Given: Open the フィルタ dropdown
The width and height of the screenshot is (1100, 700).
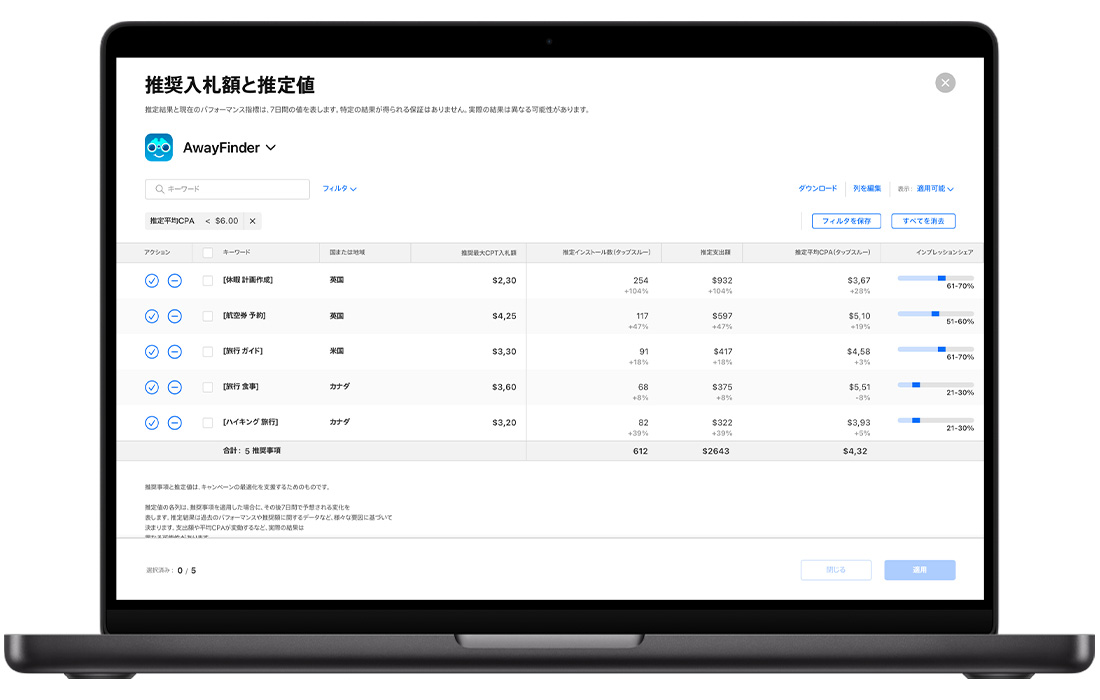Looking at the screenshot, I should pos(339,189).
